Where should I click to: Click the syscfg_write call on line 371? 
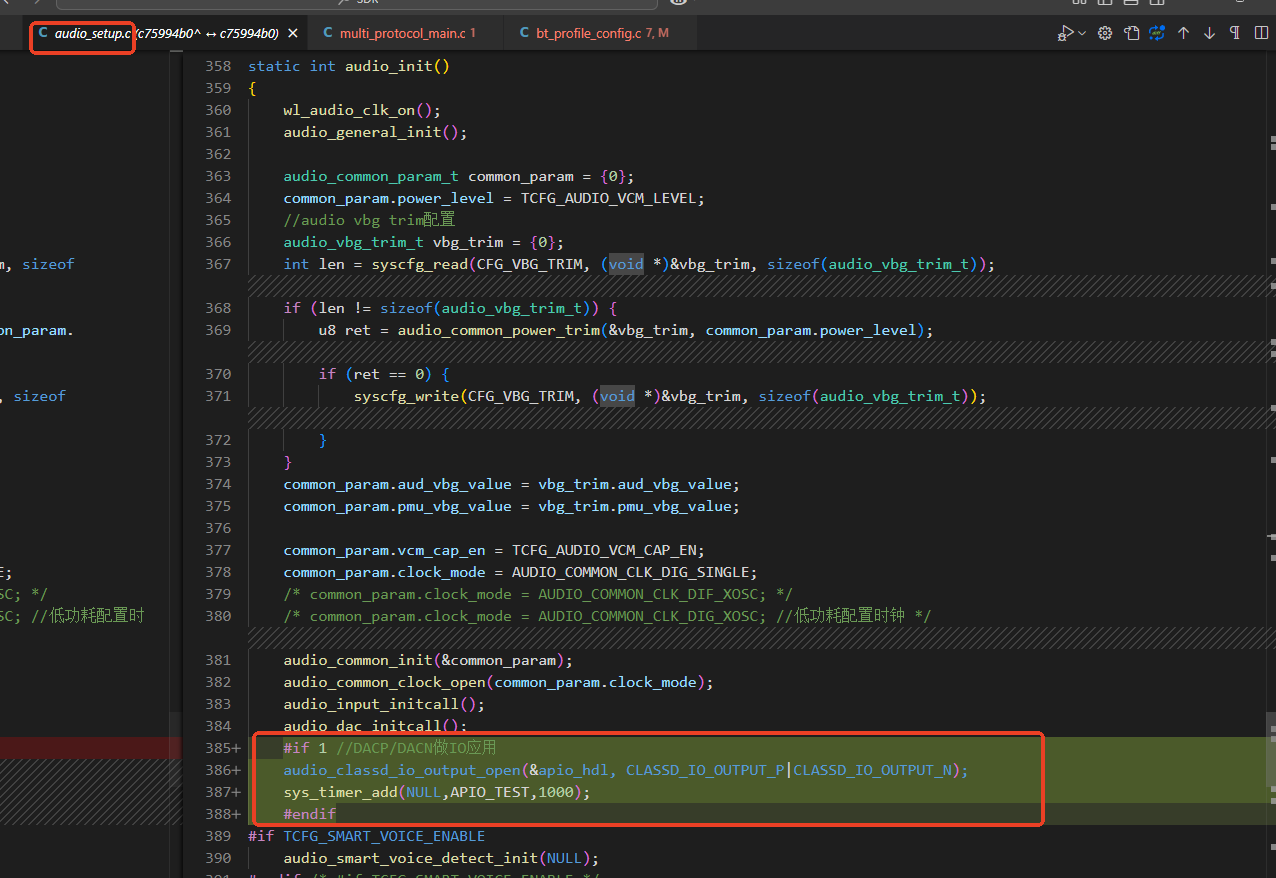click(406, 396)
